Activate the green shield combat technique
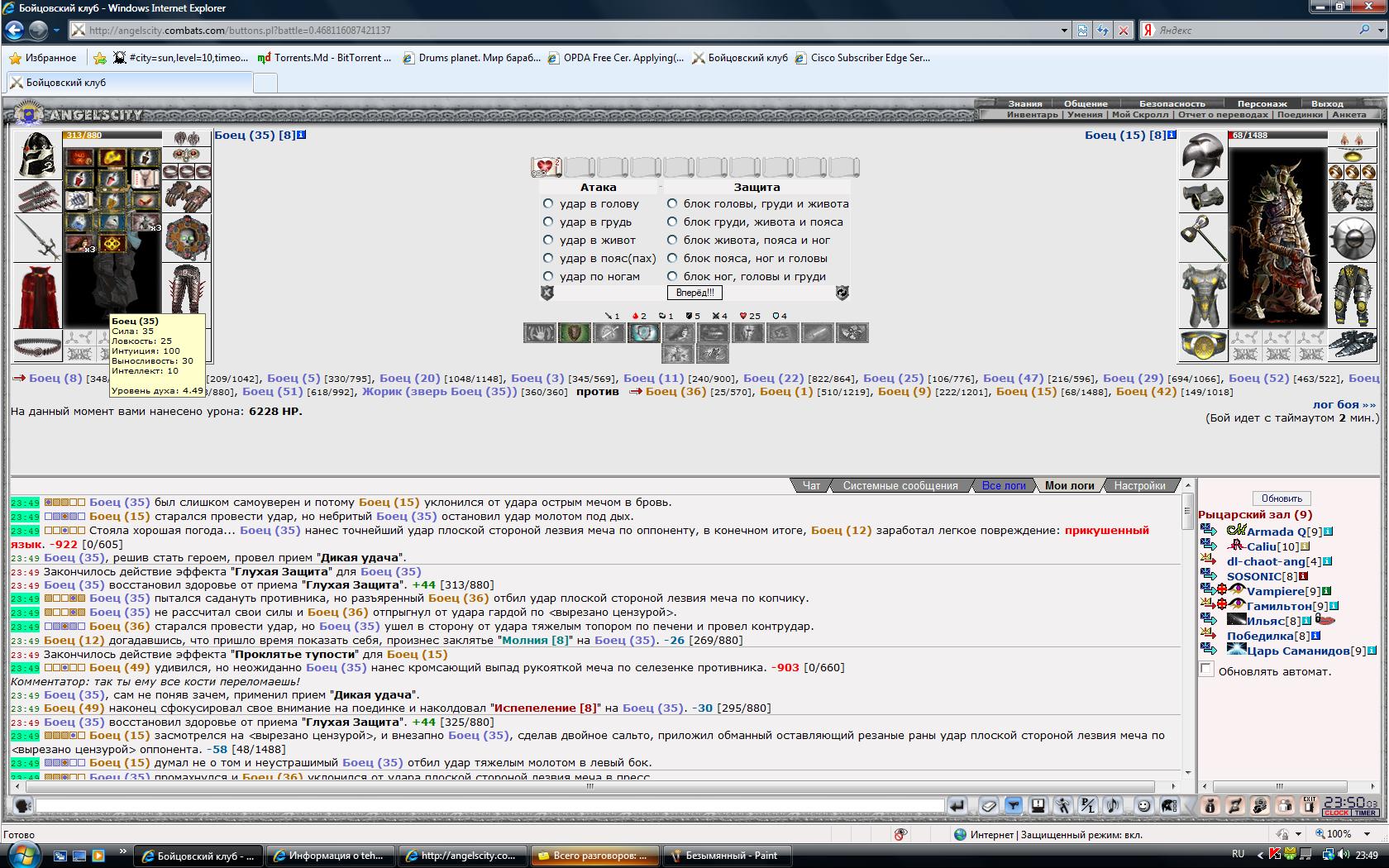The height and width of the screenshot is (868, 1389). [575, 332]
